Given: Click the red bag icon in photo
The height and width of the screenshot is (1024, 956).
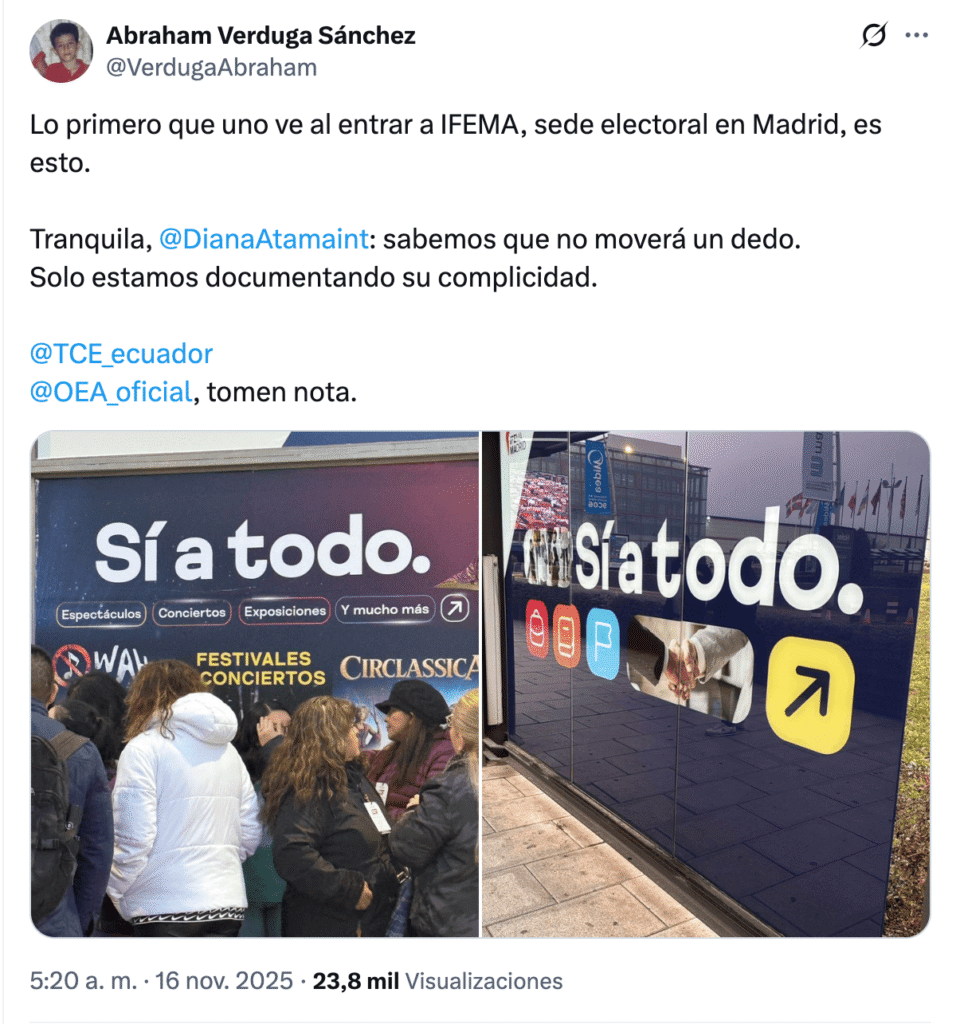Looking at the screenshot, I should 537,630.
